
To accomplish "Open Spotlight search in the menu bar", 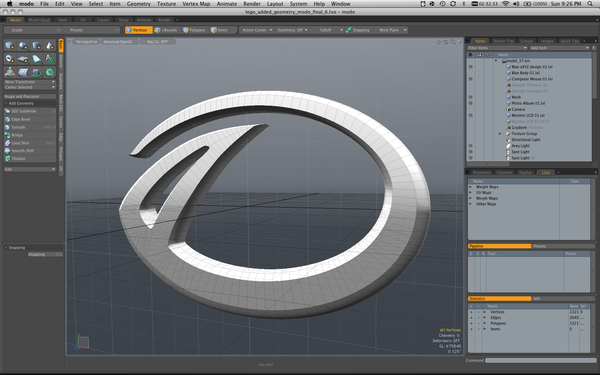I will pos(590,4).
